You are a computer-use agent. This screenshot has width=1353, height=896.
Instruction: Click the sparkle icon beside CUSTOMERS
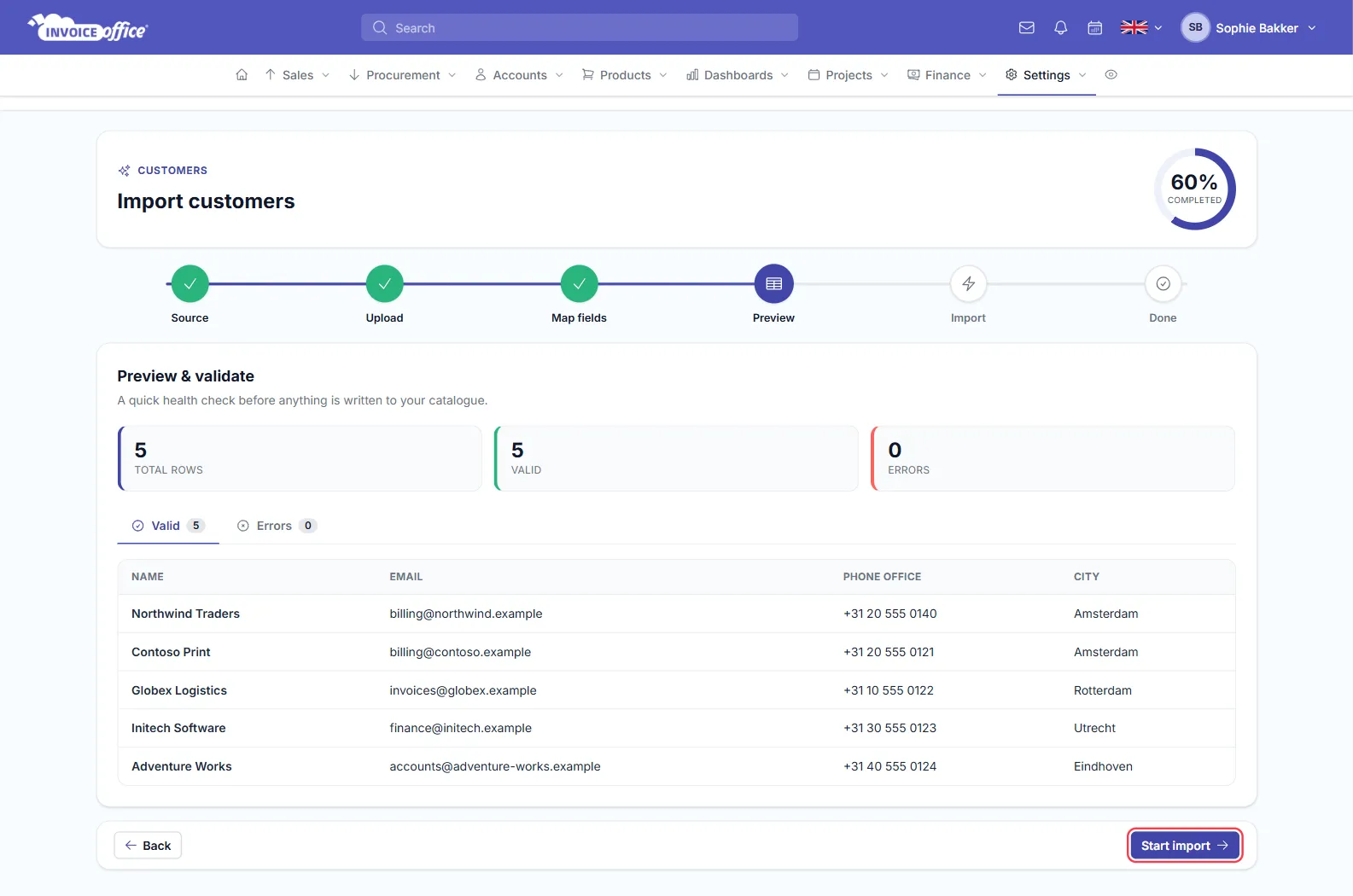coord(124,171)
